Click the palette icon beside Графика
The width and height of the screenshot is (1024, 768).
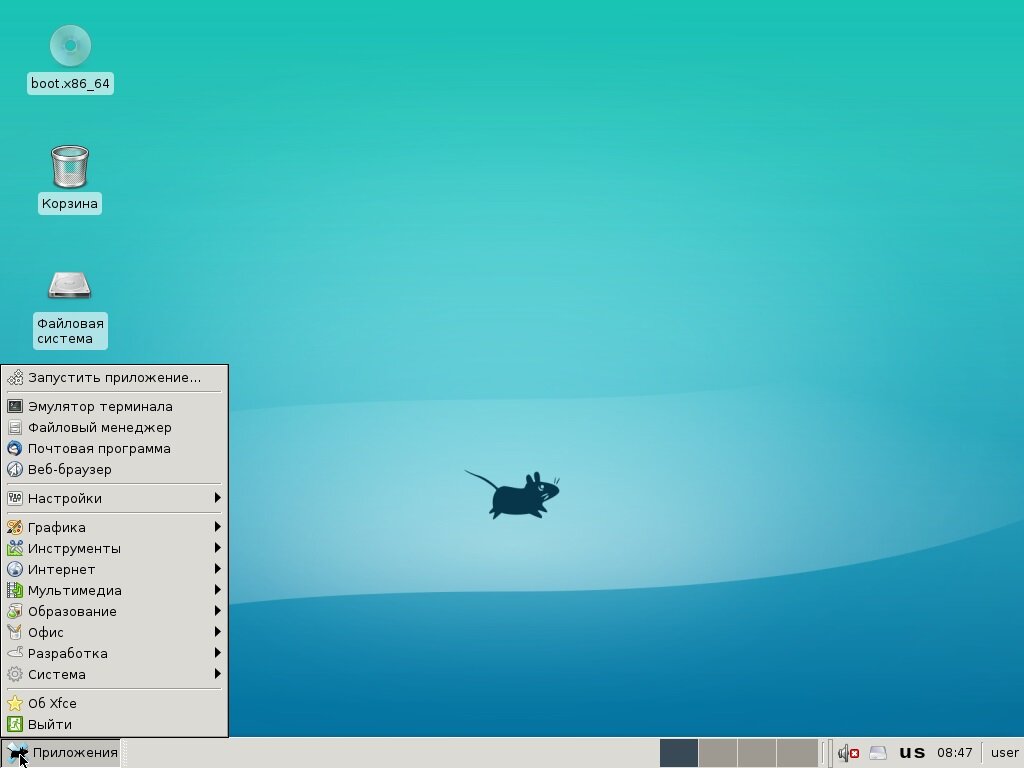14,527
